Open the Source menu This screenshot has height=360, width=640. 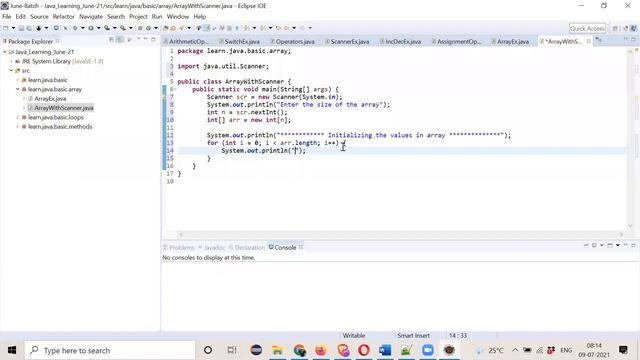point(39,16)
